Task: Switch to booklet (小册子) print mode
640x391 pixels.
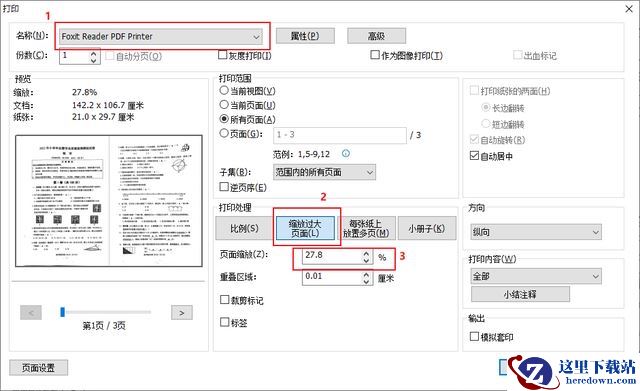Action: [427, 228]
